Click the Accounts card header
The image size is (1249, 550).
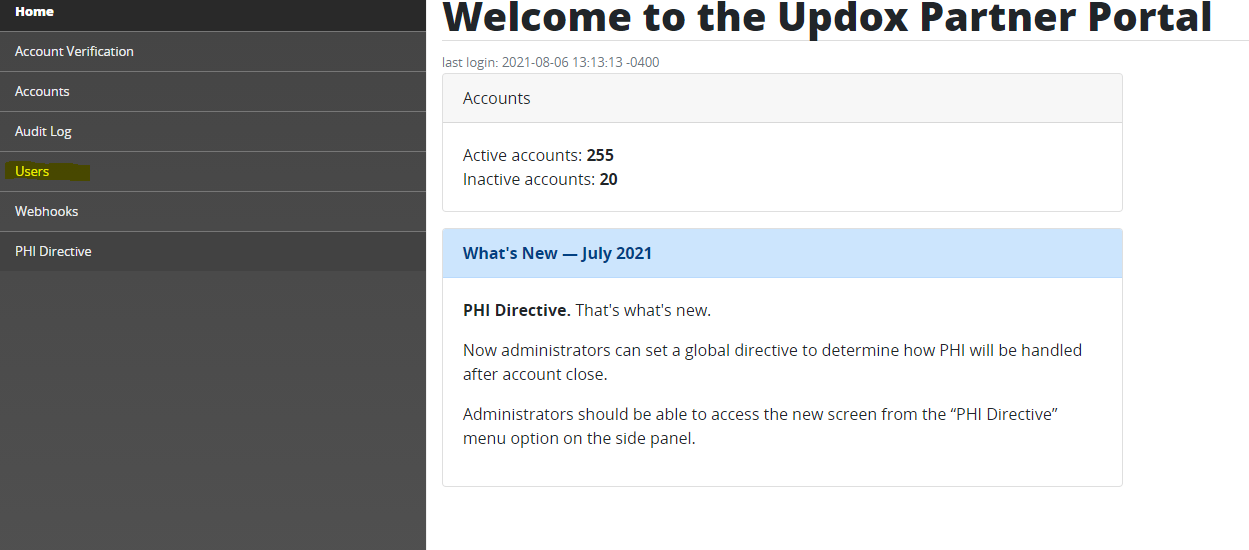pos(782,98)
